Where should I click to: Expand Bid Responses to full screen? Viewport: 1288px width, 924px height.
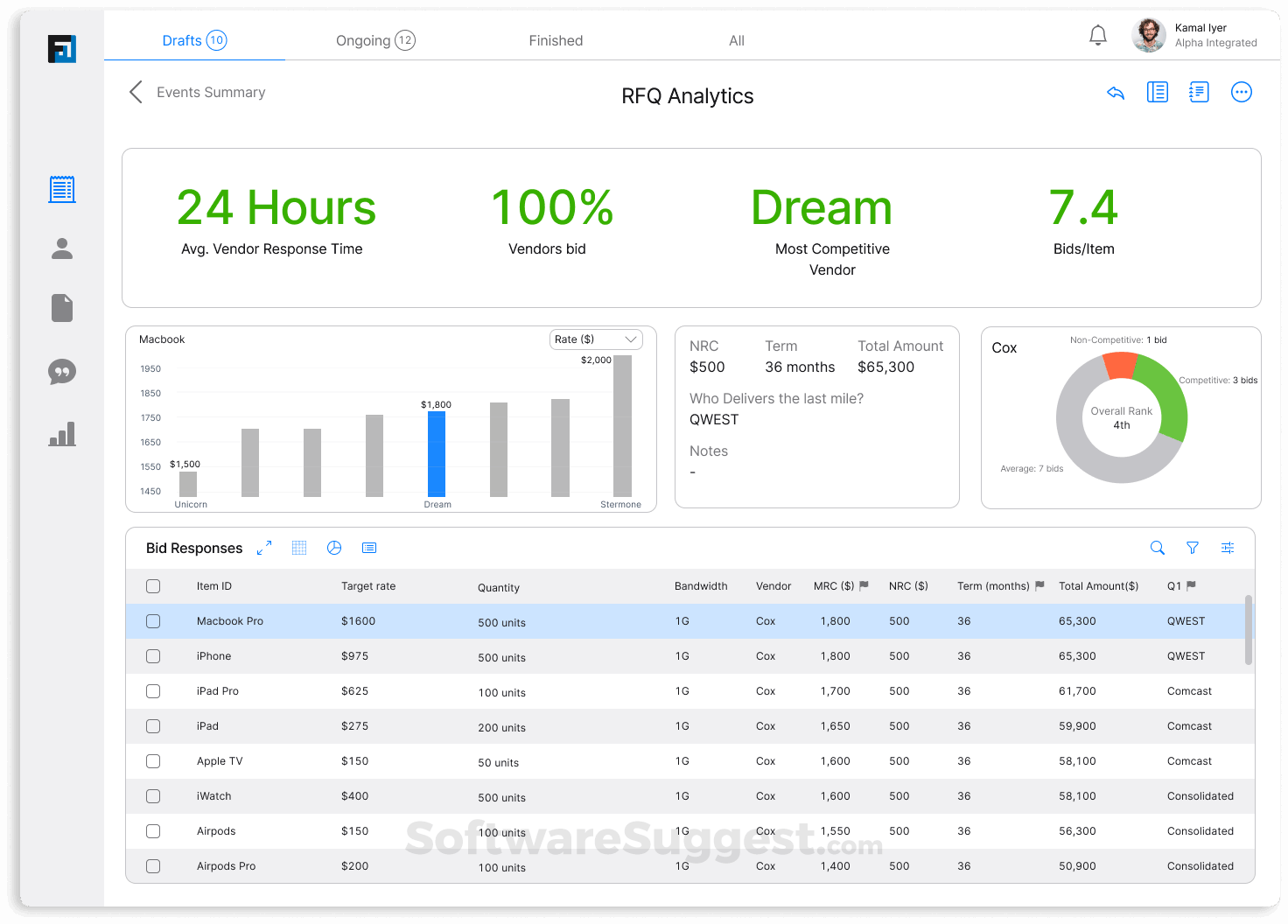[x=263, y=547]
